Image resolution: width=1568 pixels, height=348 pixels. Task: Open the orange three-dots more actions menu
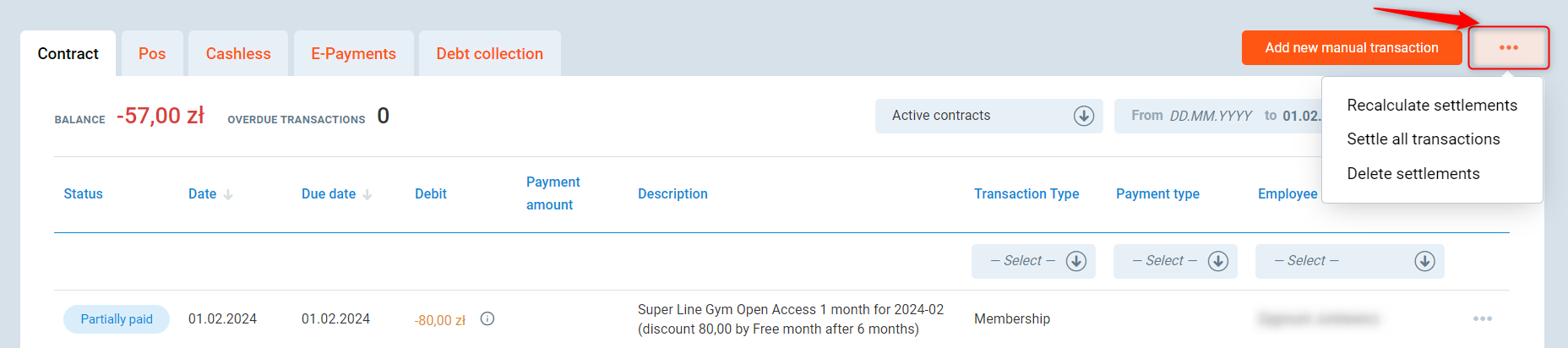[x=1508, y=48]
